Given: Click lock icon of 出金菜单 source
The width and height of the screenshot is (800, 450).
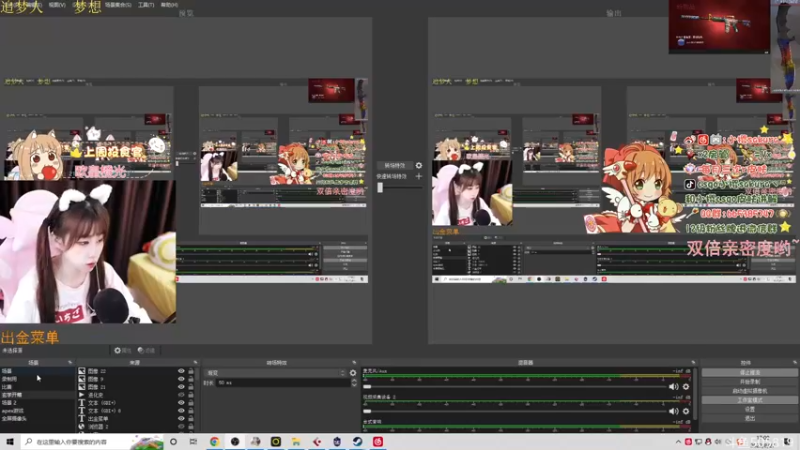Looking at the screenshot, I should (x=191, y=418).
